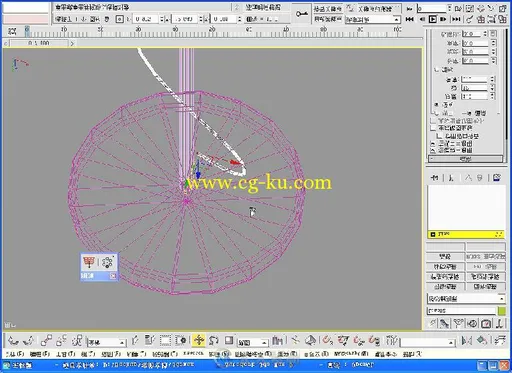Click the Pin Stack icon
512x373 pixels.
[434, 178]
